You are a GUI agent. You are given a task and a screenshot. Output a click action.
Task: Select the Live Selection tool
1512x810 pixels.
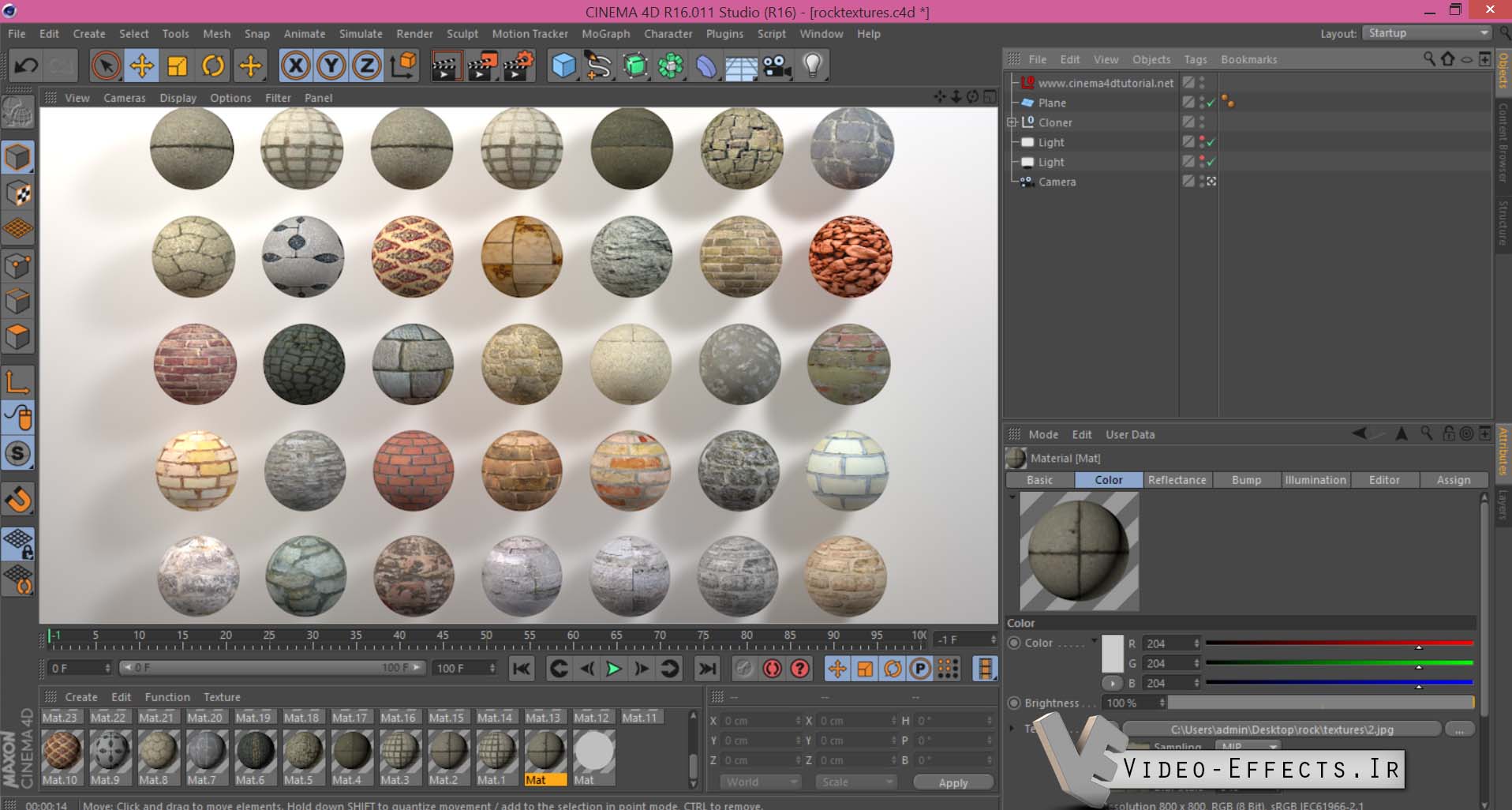(106, 66)
